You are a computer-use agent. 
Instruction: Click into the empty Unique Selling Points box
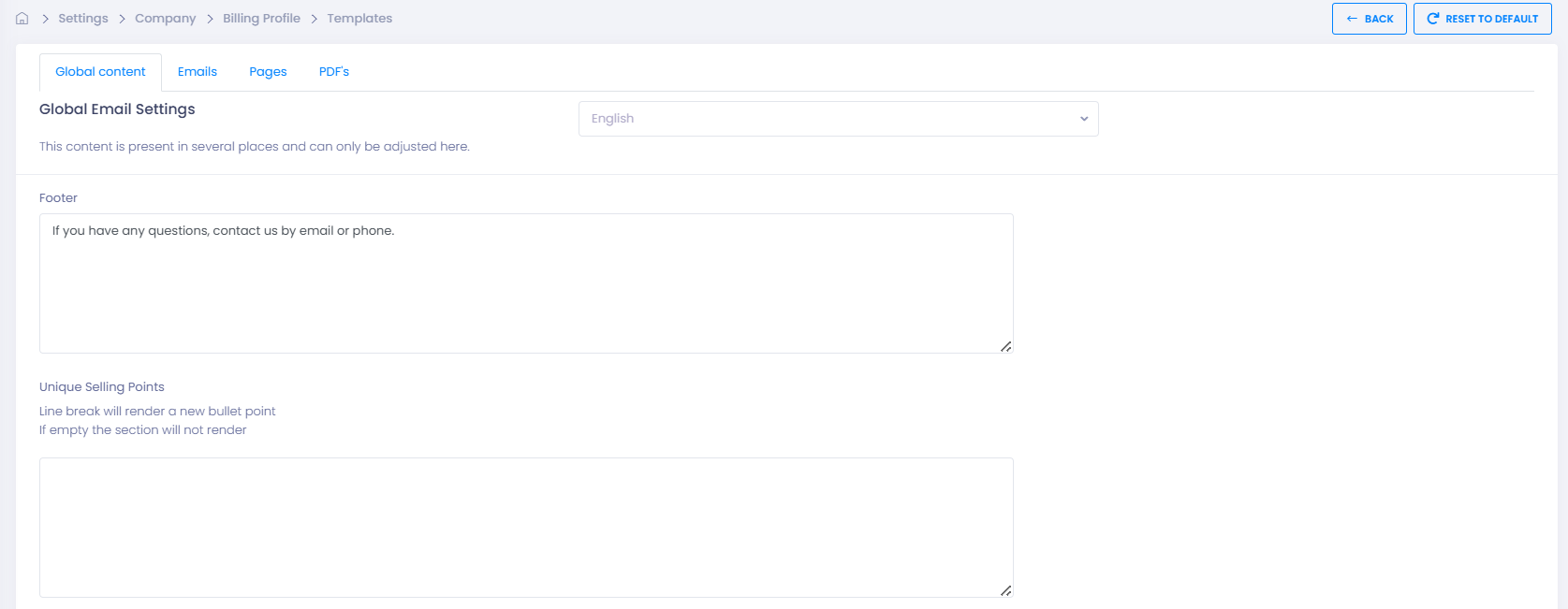[x=525, y=527]
